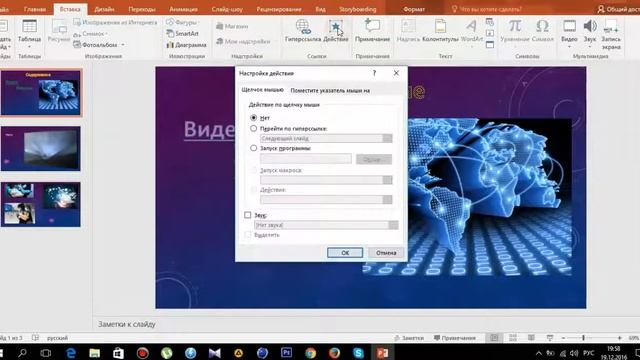Click 'Заметки к слайду' notes area

click(x=127, y=324)
